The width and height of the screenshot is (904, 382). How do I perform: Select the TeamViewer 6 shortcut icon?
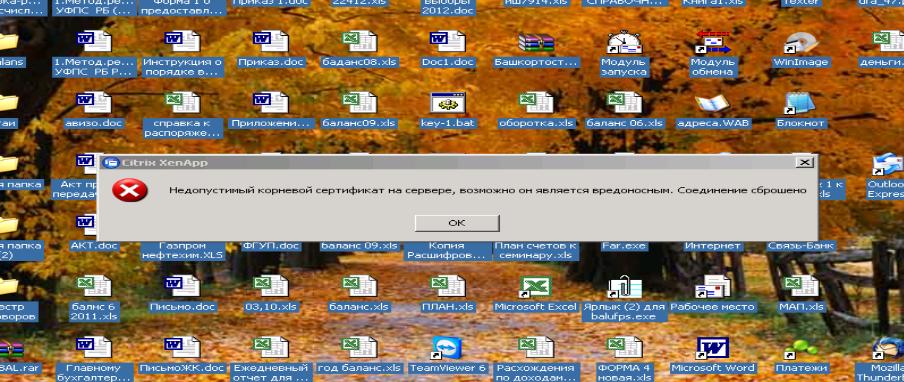[447, 347]
